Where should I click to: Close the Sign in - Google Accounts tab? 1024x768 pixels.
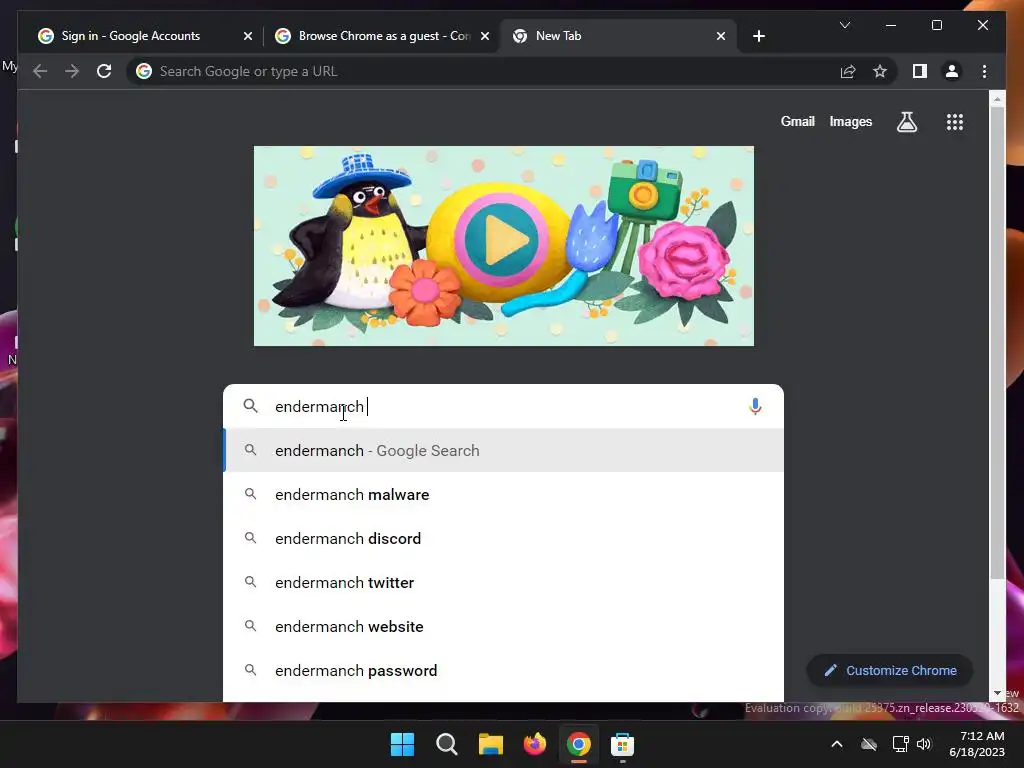pos(248,36)
